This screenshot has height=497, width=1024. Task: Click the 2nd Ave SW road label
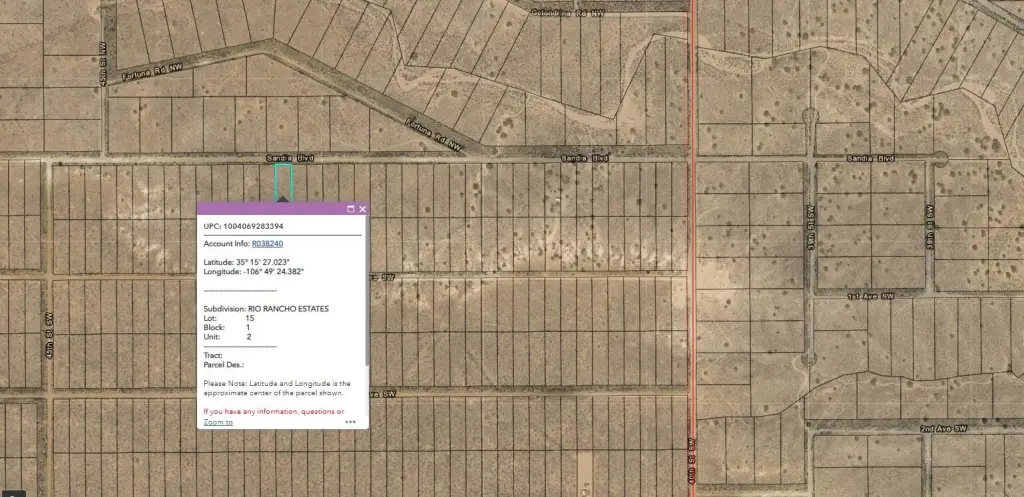943,428
